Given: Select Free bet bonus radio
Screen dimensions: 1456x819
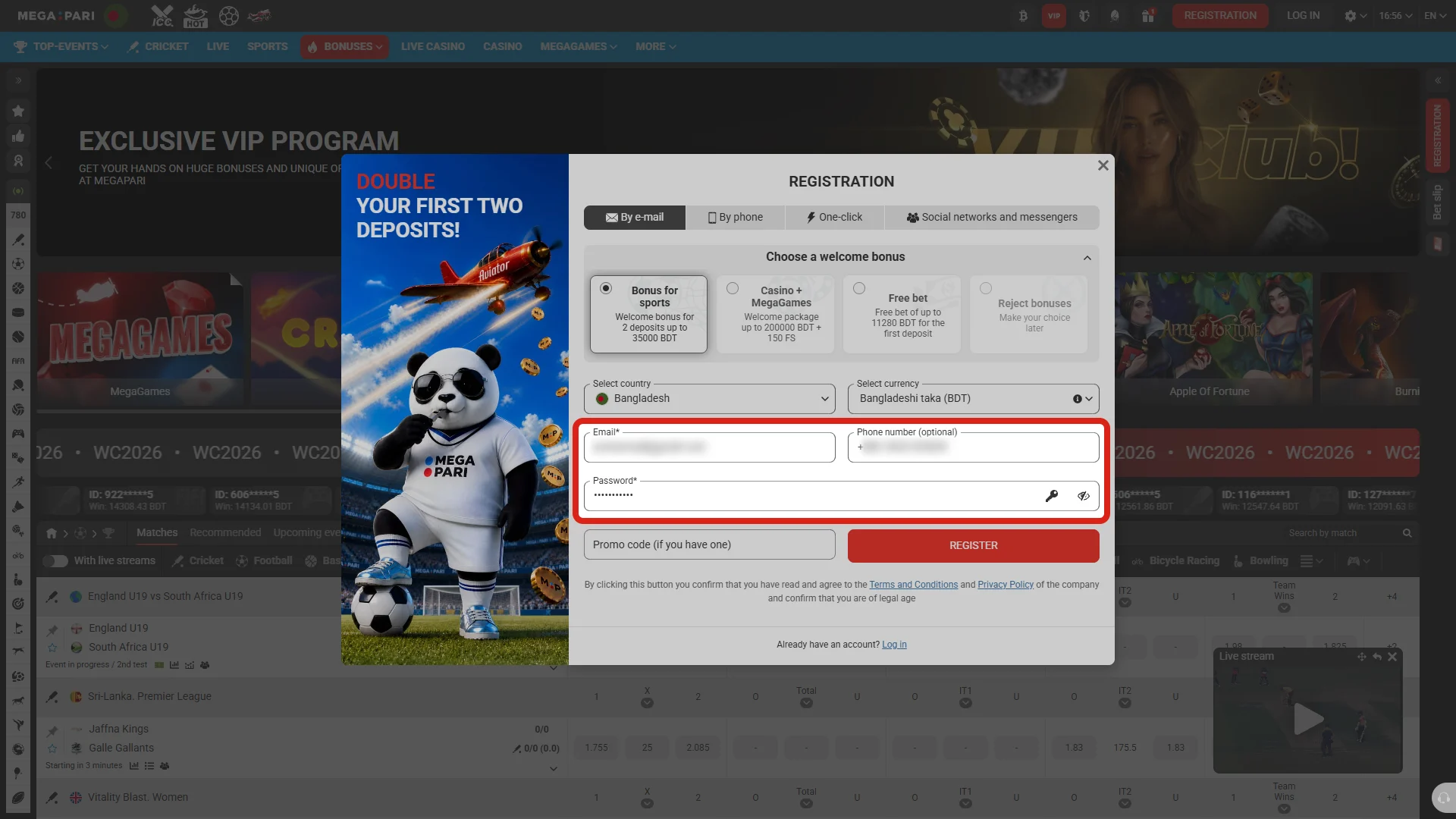Looking at the screenshot, I should click(x=859, y=288).
